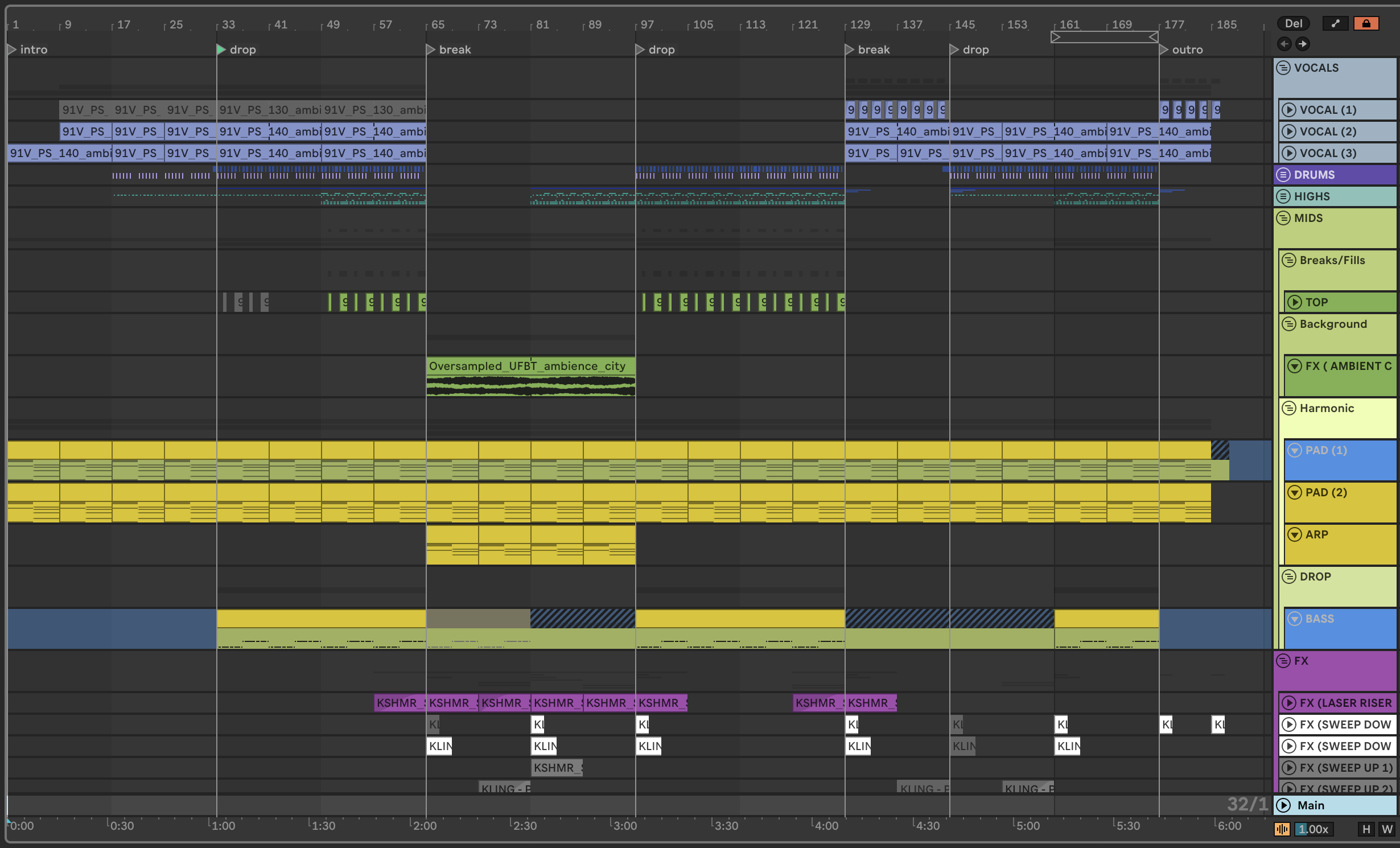Select the DRUMS group header

point(1335,175)
